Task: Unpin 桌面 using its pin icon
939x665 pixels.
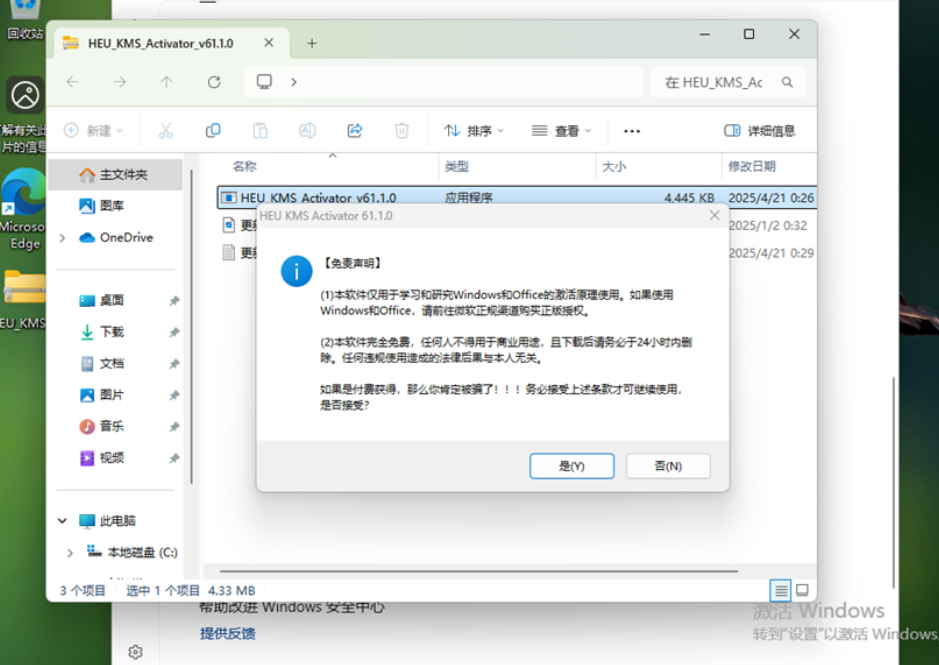Action: [x=174, y=301]
